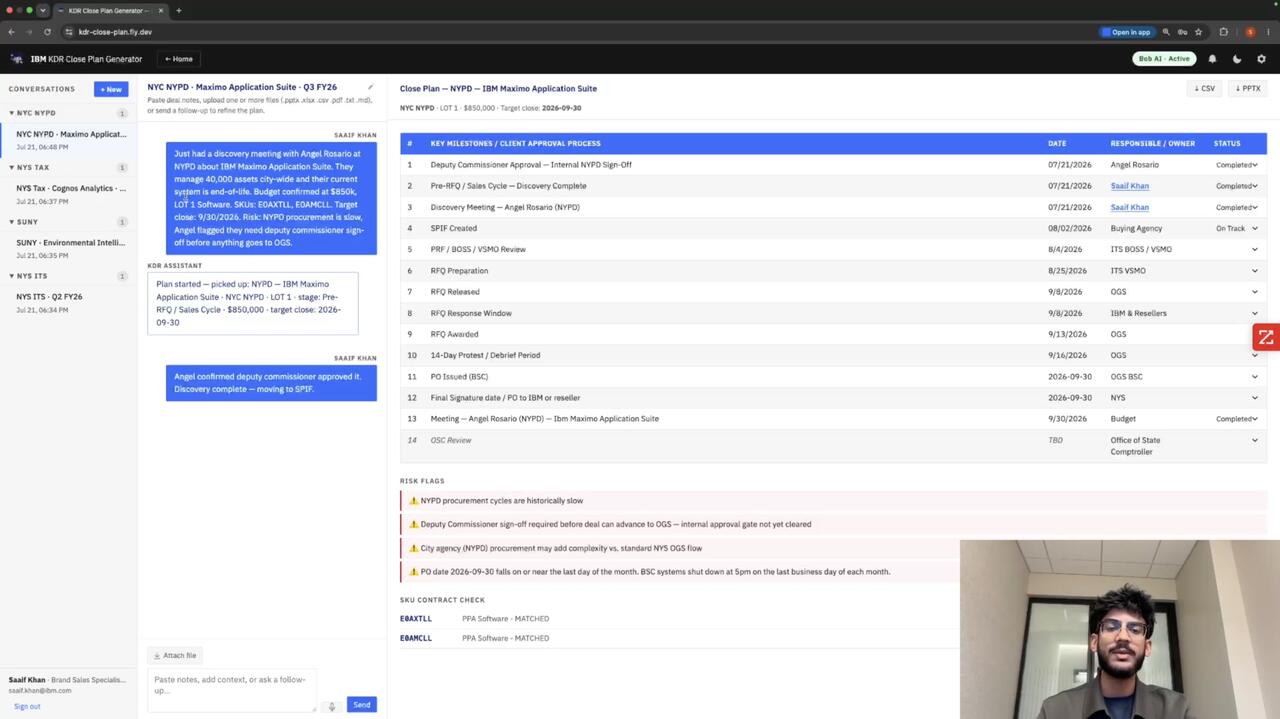Viewport: 1280px width, 719px height.
Task: Click the PRF / BOSS / VSMO Review milestone
Action: click(478, 249)
